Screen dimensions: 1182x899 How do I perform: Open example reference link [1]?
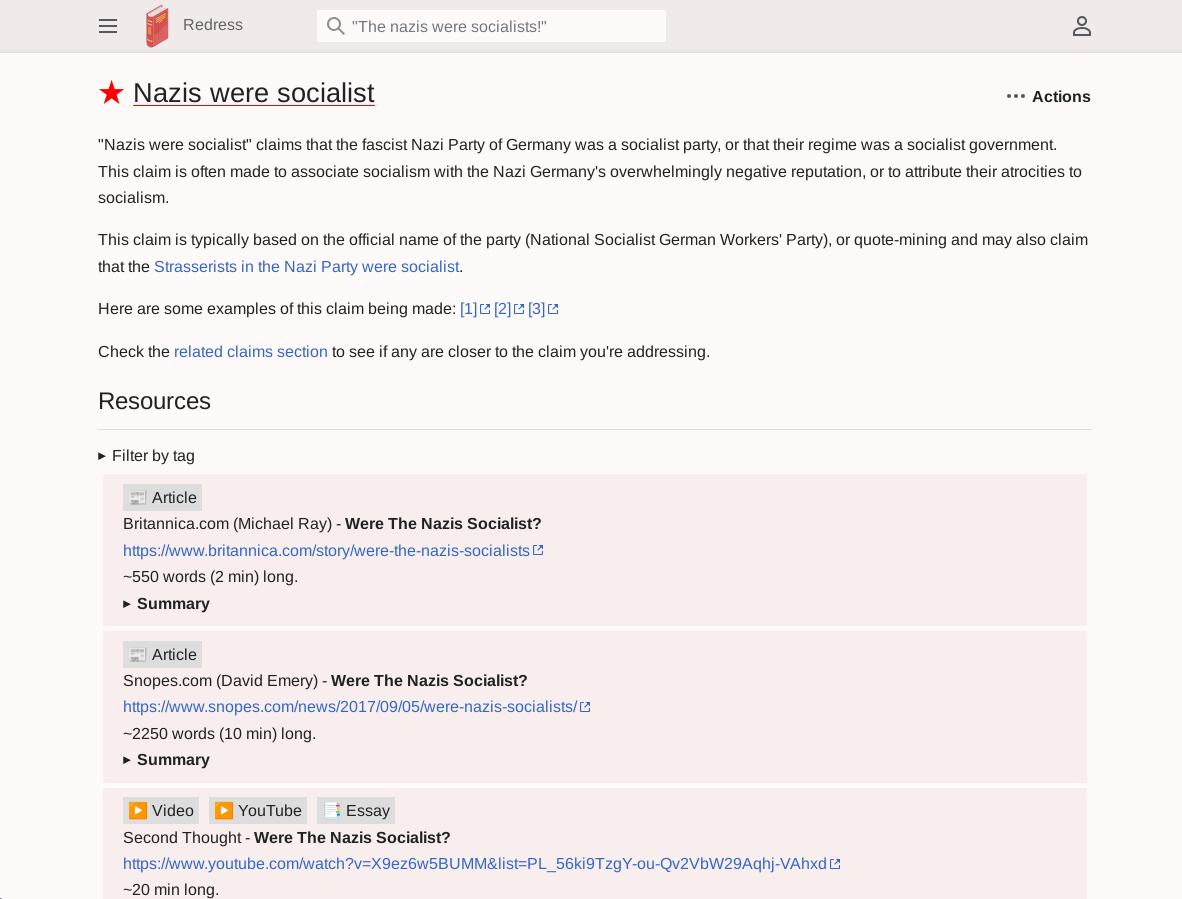469,309
